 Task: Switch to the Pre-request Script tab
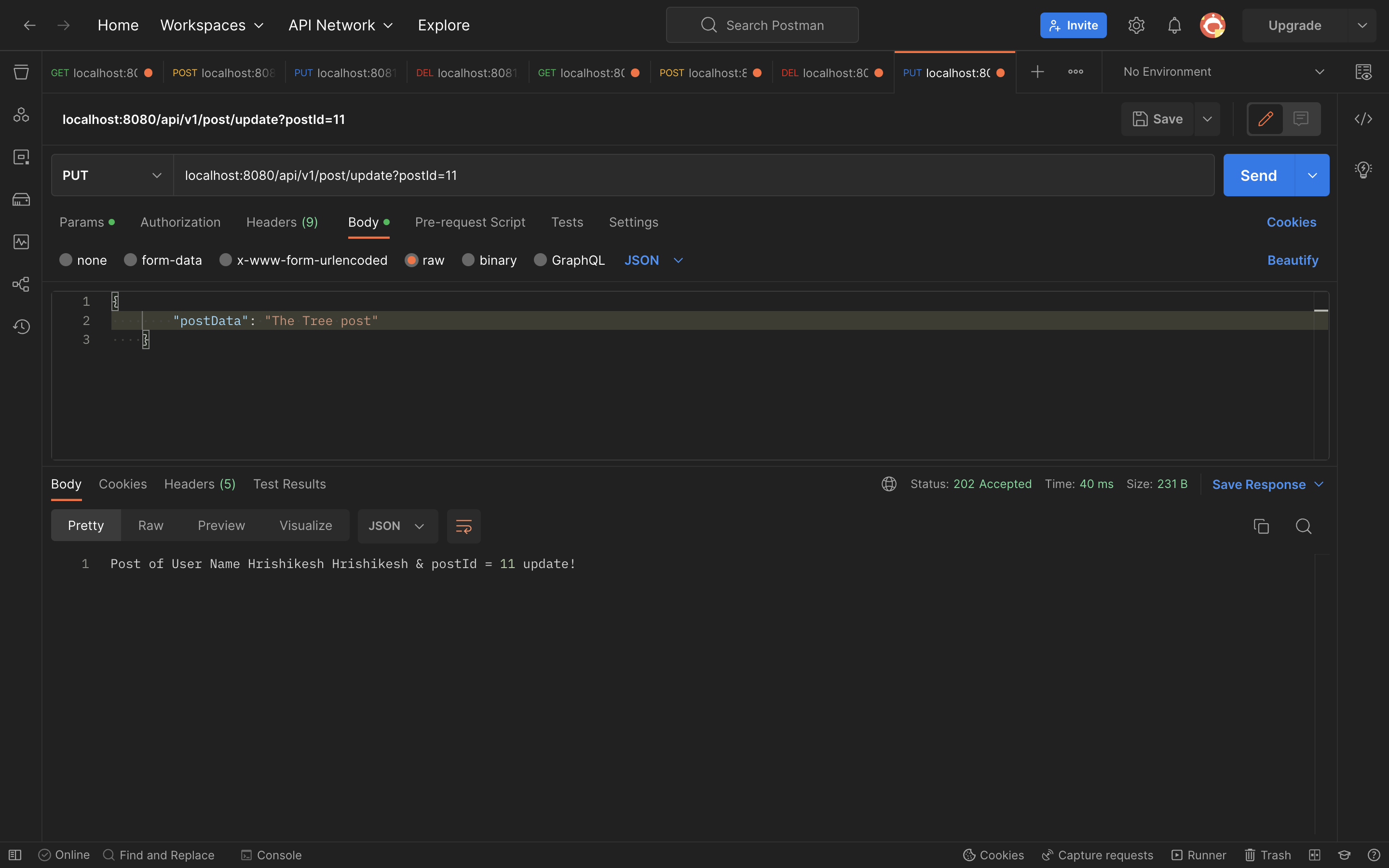tap(470, 222)
